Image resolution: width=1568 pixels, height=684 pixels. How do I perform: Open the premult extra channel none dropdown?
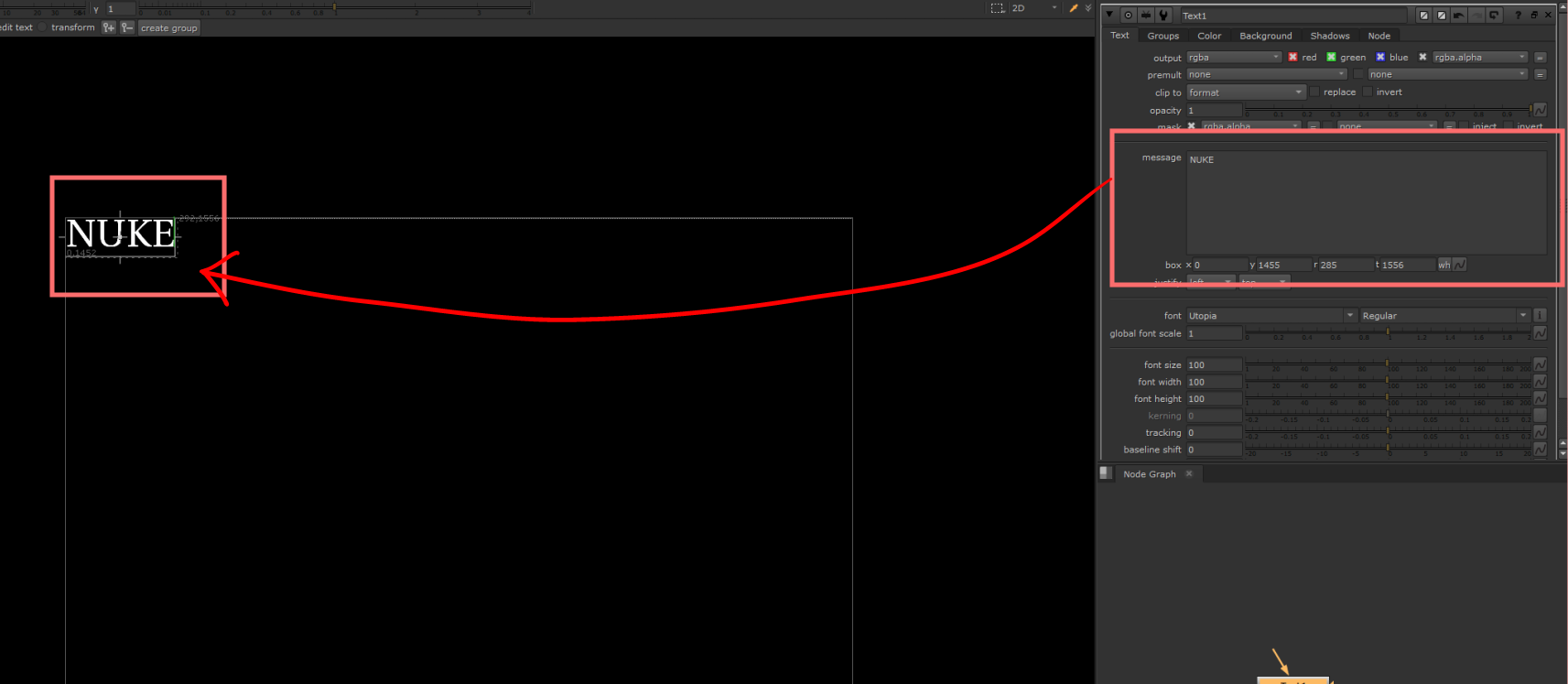coord(1448,75)
